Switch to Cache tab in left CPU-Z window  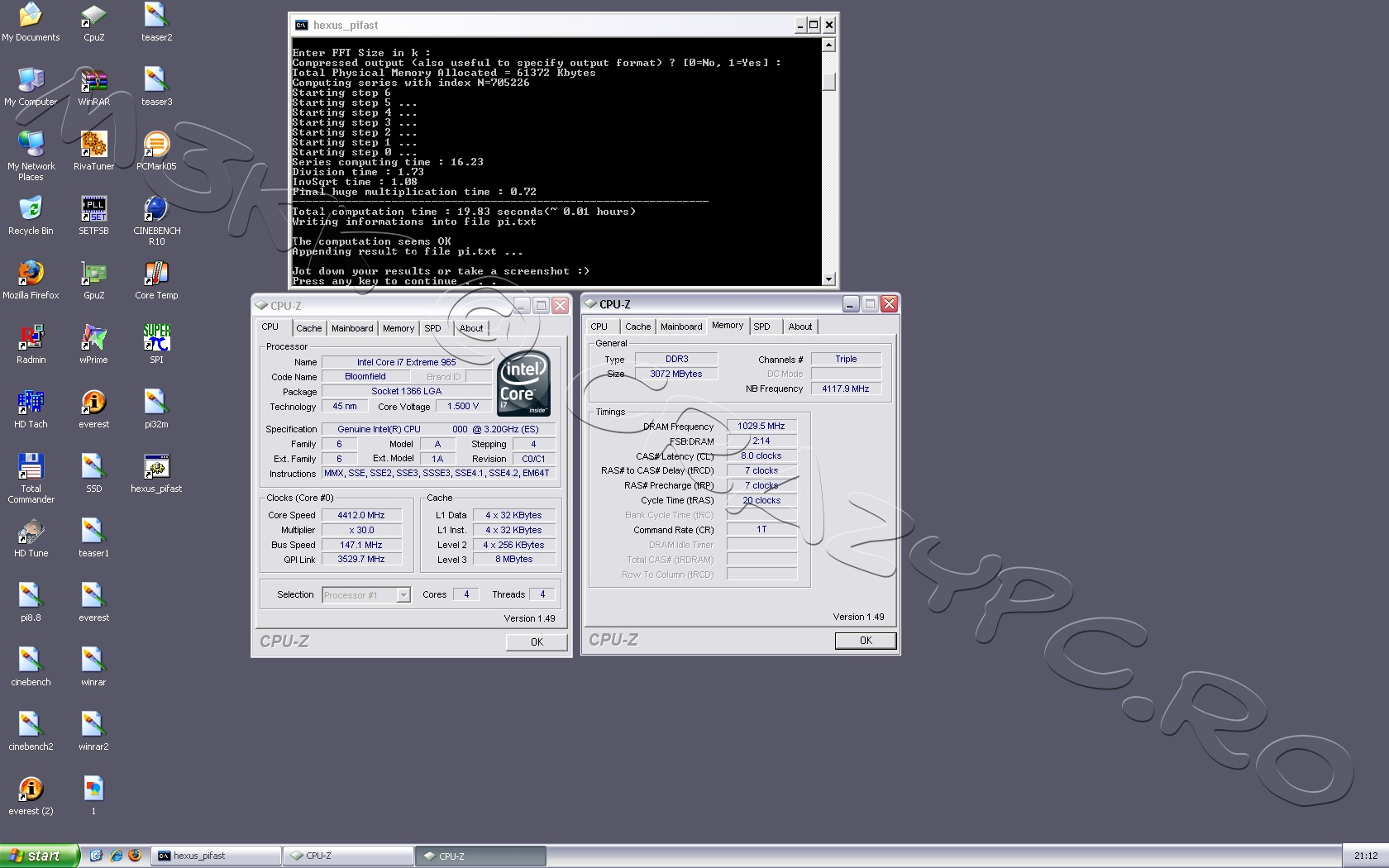click(308, 328)
